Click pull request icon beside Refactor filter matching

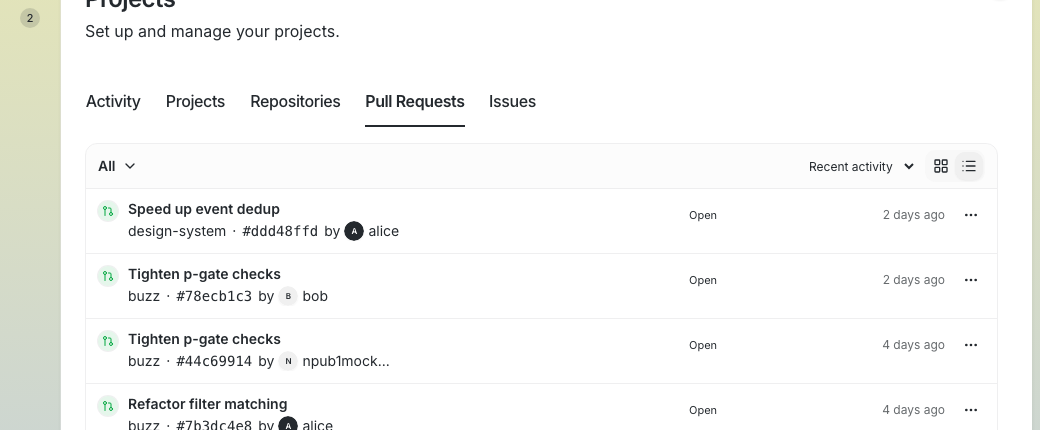108,406
